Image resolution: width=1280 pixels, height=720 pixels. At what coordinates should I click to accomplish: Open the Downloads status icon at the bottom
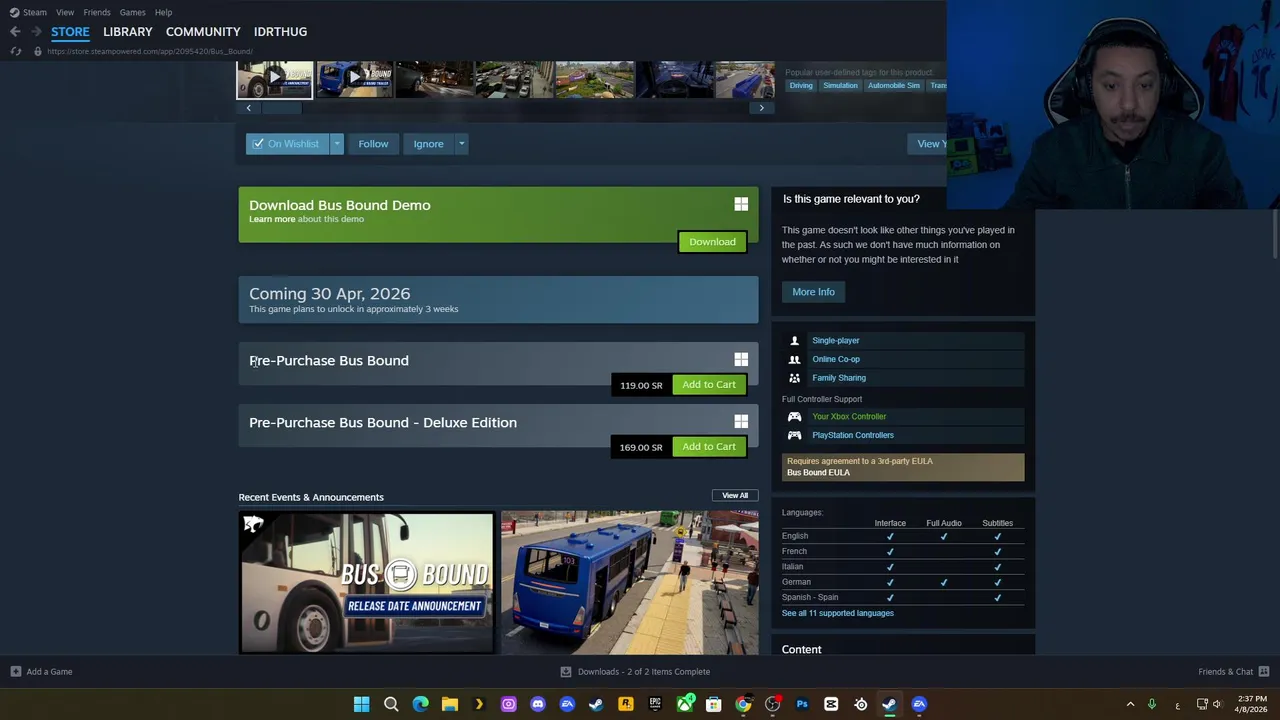point(566,672)
